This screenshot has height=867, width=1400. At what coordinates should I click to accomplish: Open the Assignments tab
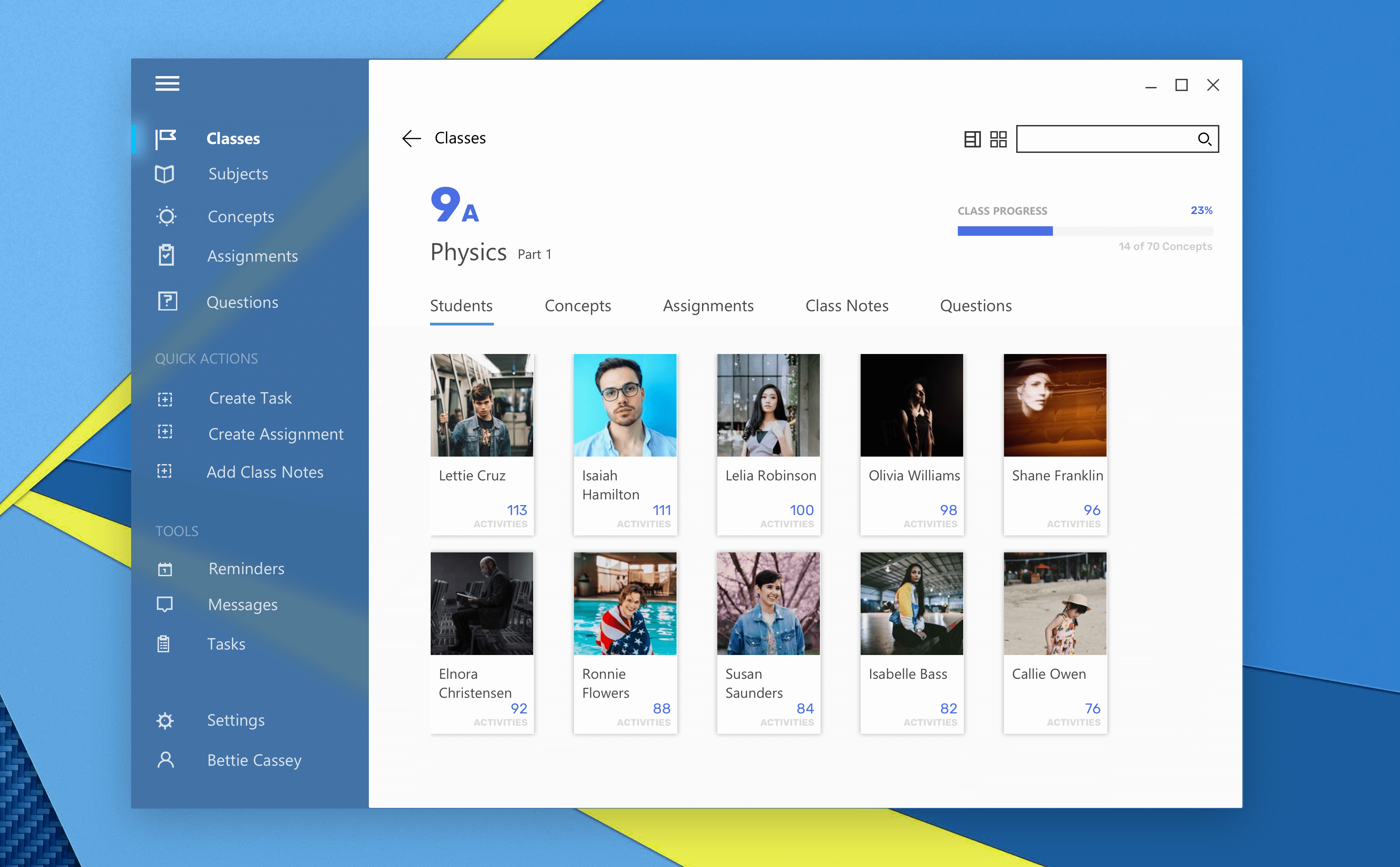point(707,306)
